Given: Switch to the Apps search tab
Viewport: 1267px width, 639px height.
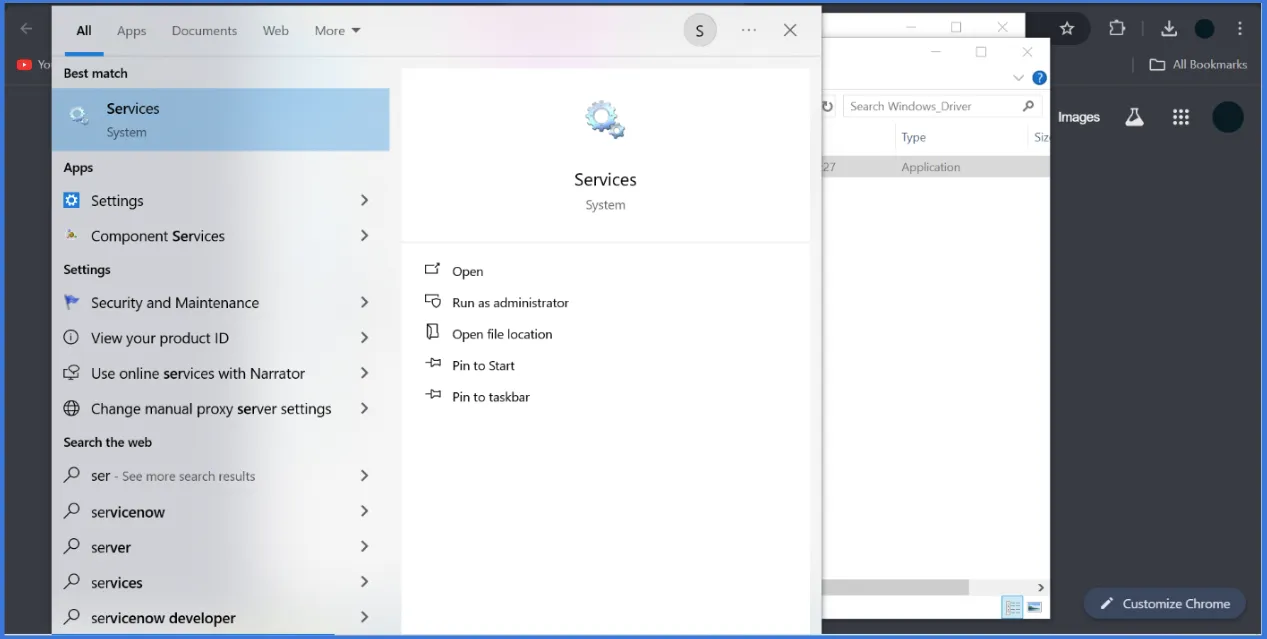Looking at the screenshot, I should point(131,31).
